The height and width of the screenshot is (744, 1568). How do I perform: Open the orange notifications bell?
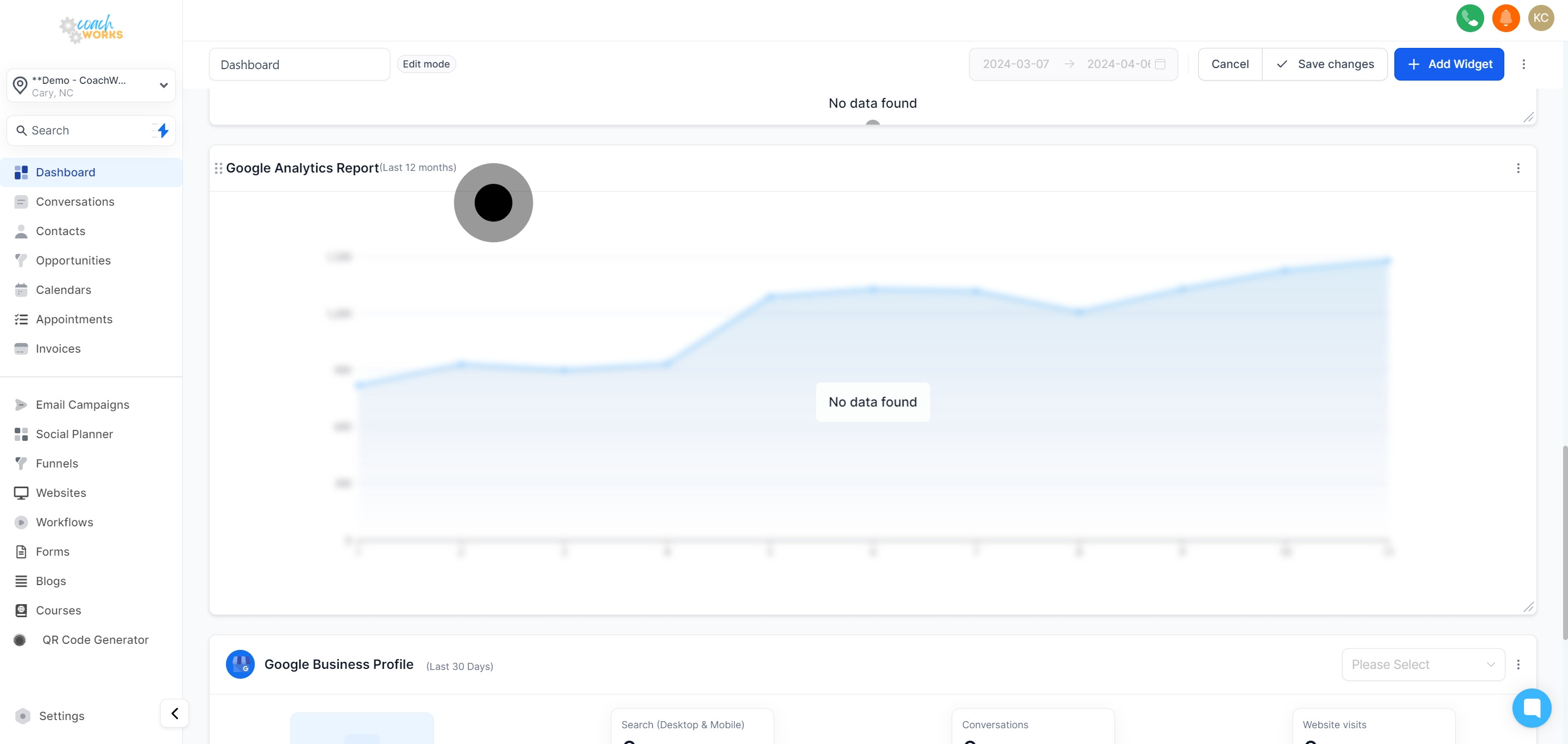(1505, 17)
